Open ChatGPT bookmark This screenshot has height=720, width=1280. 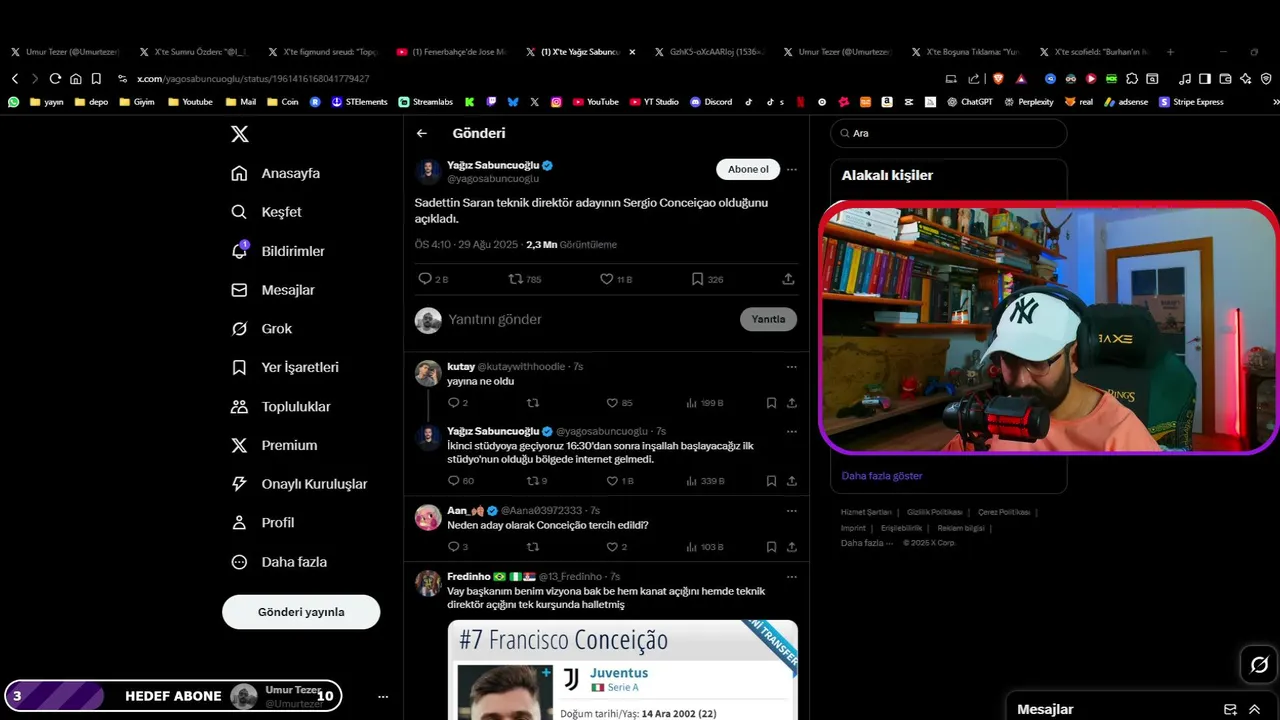969,102
